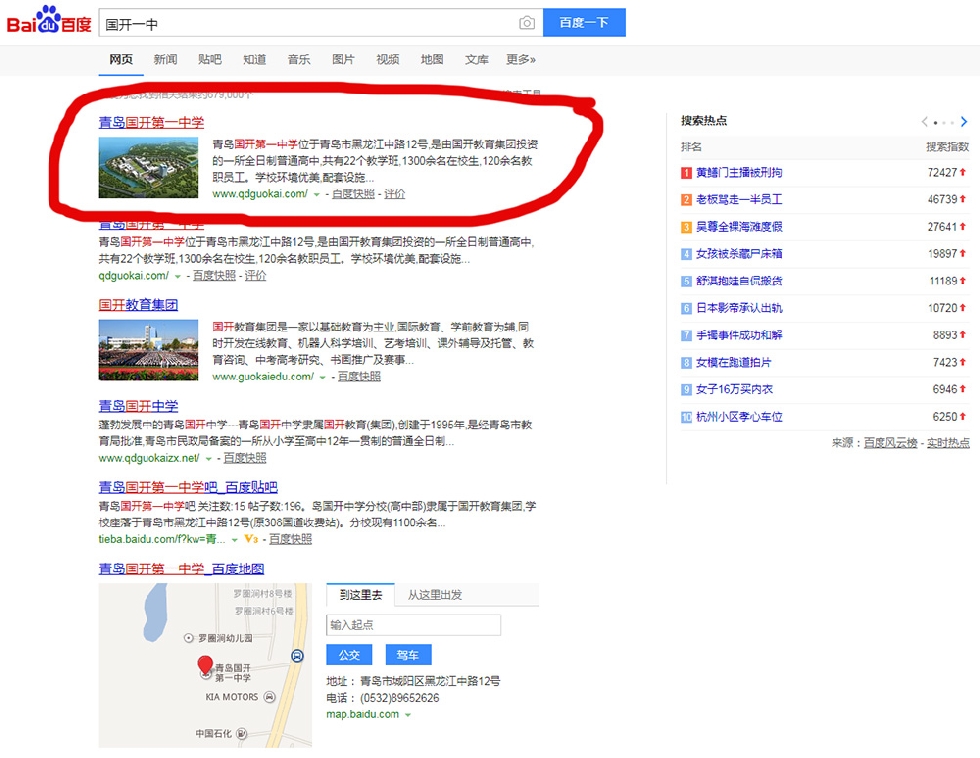Open hot search 女孩被杀藏尸床箱
Viewport: 980px width, 758px height.
739,254
